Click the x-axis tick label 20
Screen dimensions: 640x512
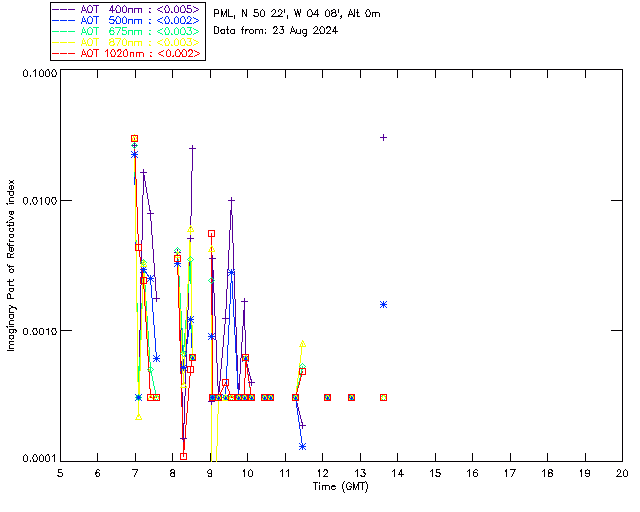[x=622, y=473]
